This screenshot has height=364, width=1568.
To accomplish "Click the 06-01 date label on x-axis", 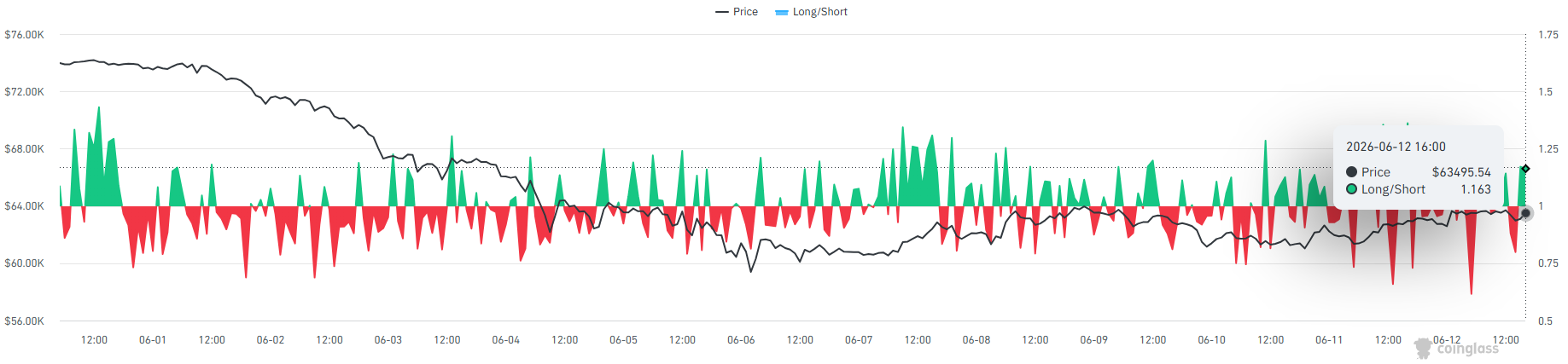I will click(153, 340).
